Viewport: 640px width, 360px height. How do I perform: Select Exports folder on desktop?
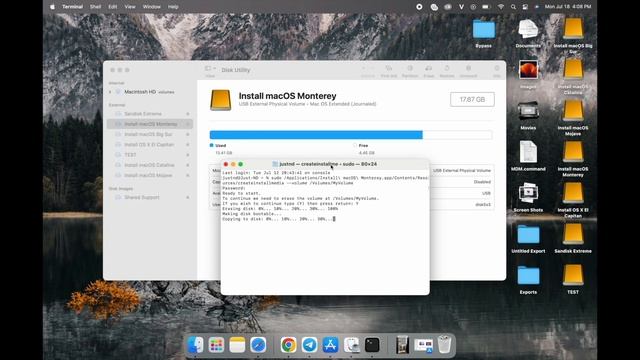click(x=528, y=280)
